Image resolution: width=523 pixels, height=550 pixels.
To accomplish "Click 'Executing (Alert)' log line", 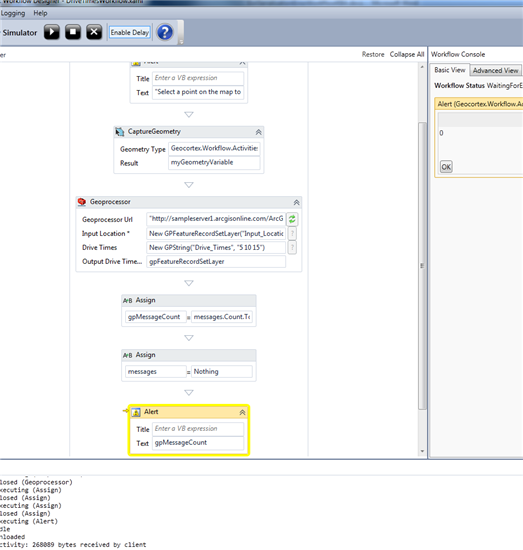I will 29,521.
